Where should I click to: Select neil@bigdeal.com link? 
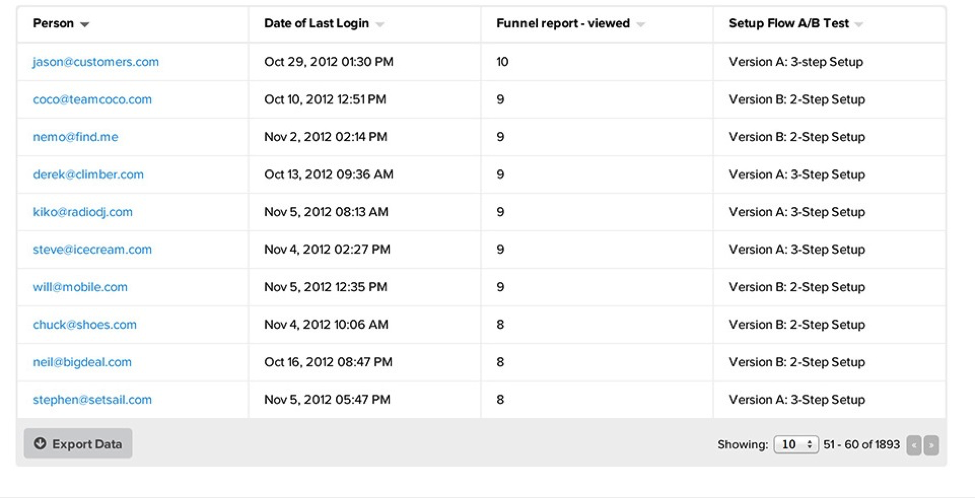[x=82, y=362]
